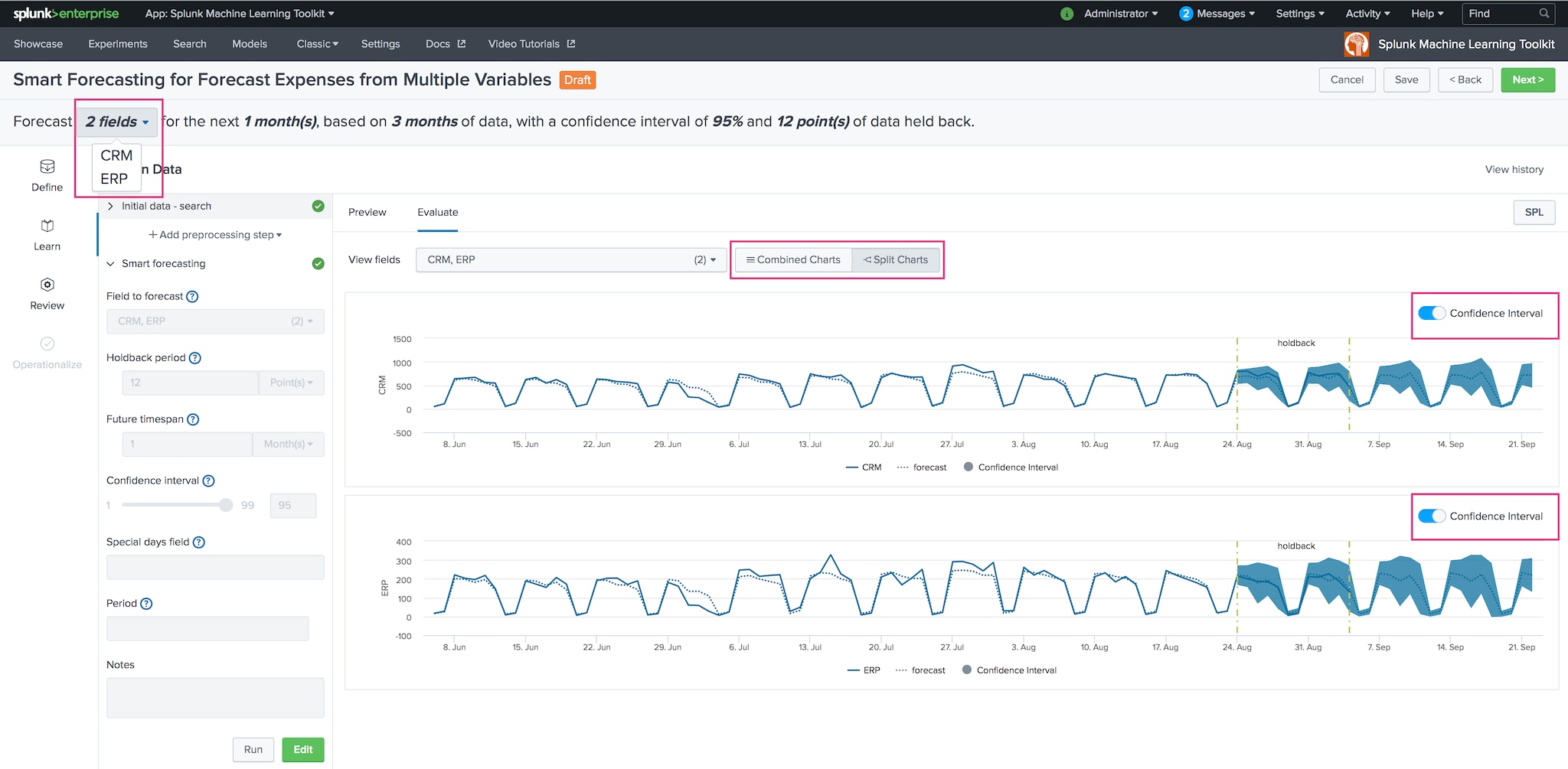Screen dimensions: 1568x769
Task: Select CRM in the fields popup
Action: pos(116,155)
